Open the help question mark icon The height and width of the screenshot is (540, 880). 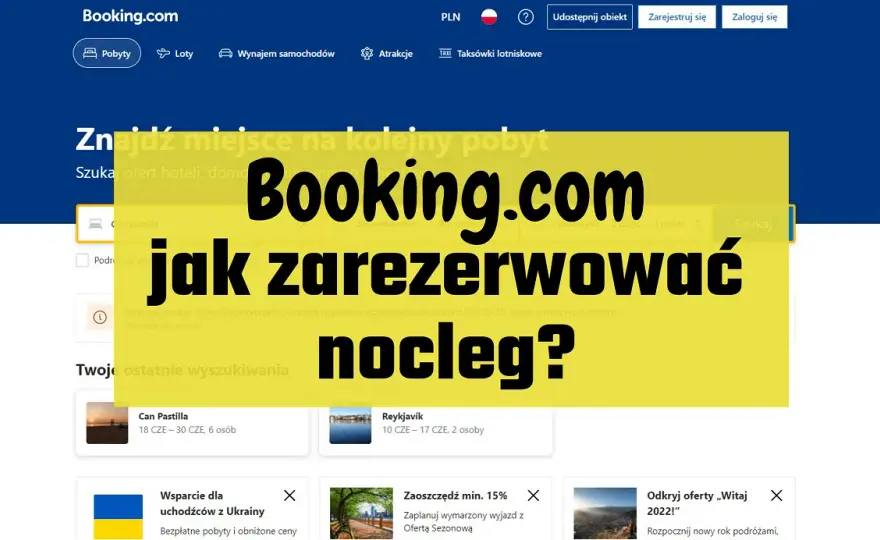click(x=525, y=17)
